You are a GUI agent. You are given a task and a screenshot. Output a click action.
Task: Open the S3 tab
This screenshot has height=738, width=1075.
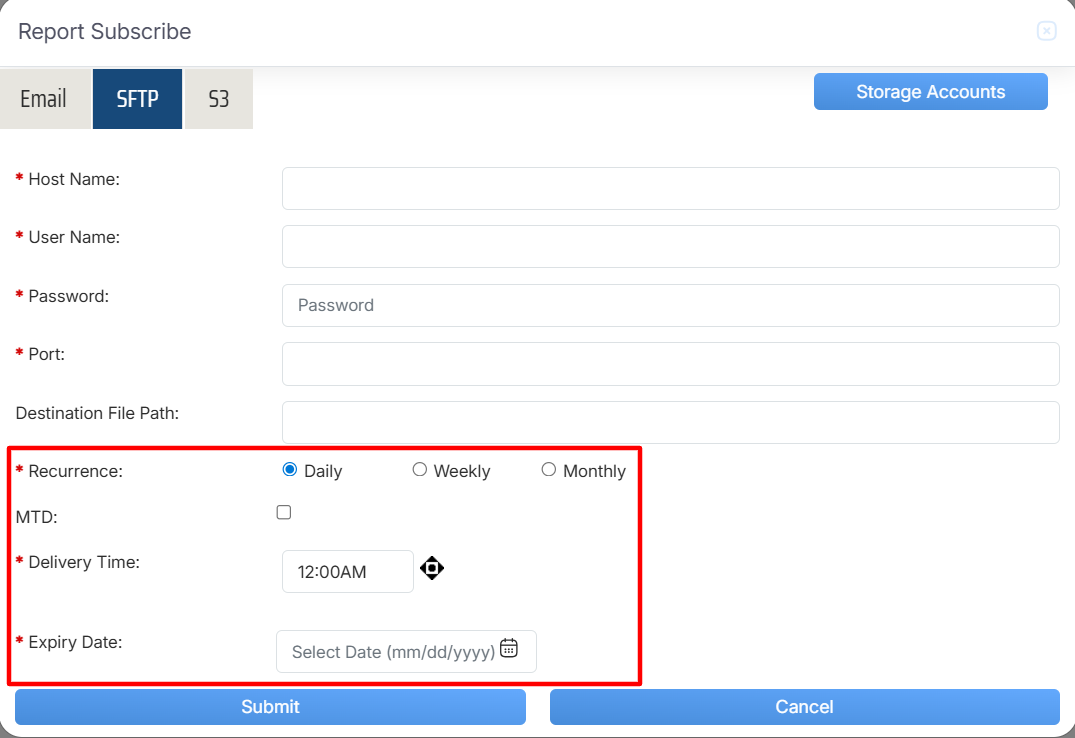[x=218, y=99]
